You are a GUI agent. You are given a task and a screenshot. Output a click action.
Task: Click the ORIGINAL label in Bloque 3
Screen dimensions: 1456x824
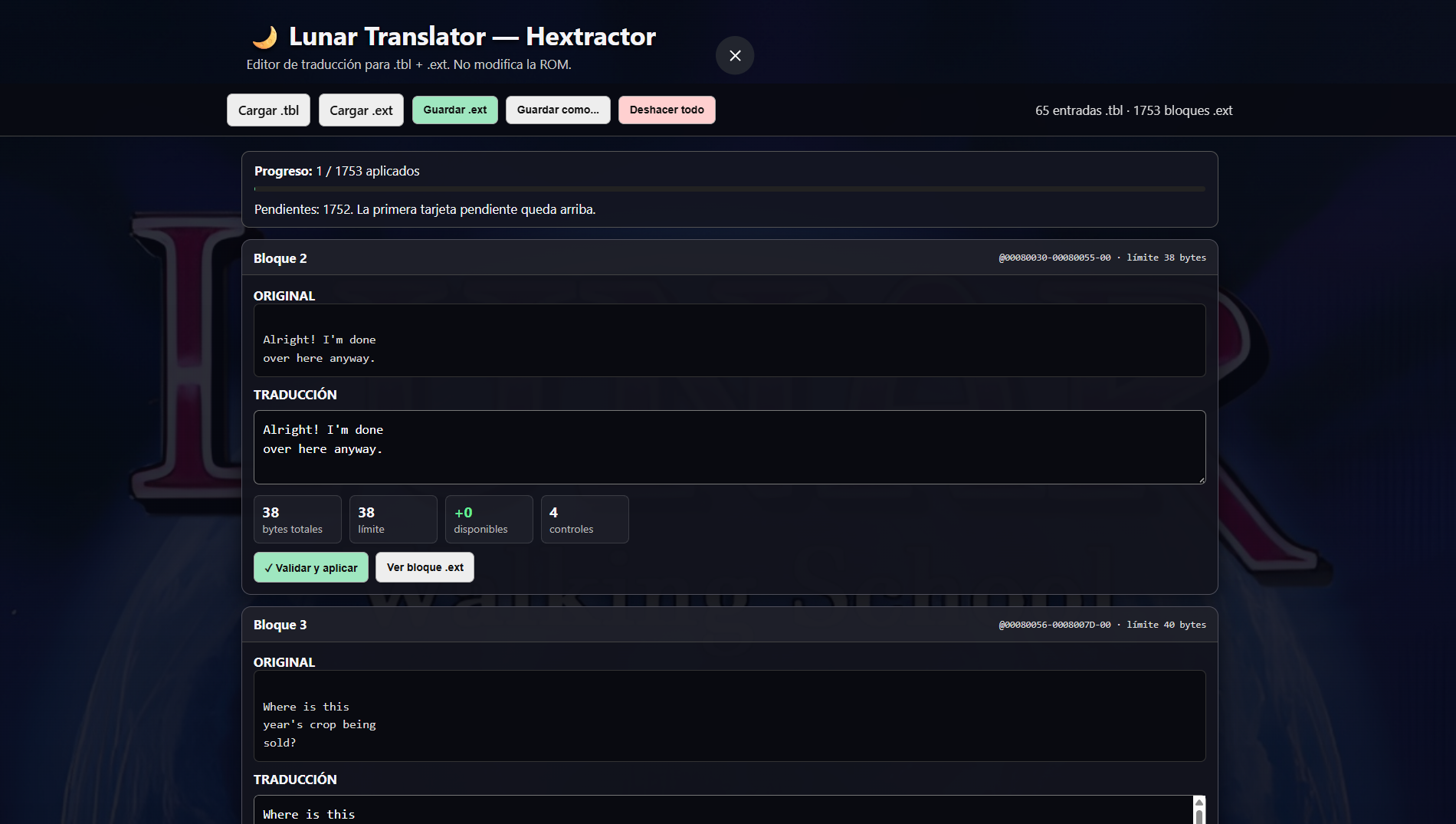[x=284, y=662]
